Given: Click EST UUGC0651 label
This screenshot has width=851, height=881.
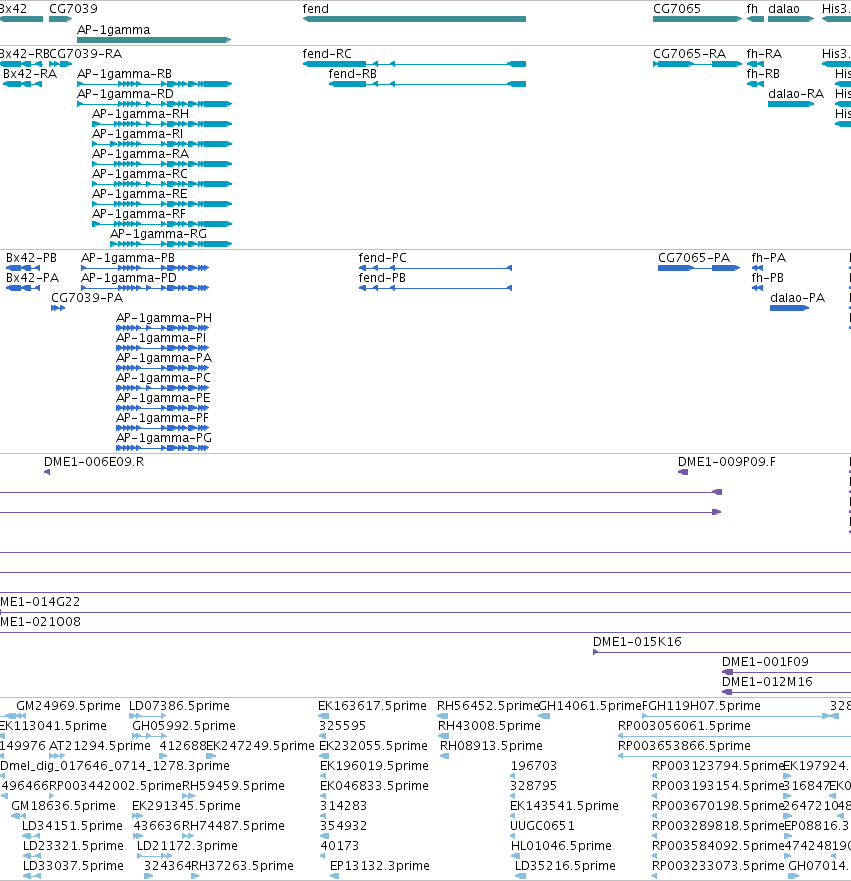Looking at the screenshot, I should click(542, 826).
